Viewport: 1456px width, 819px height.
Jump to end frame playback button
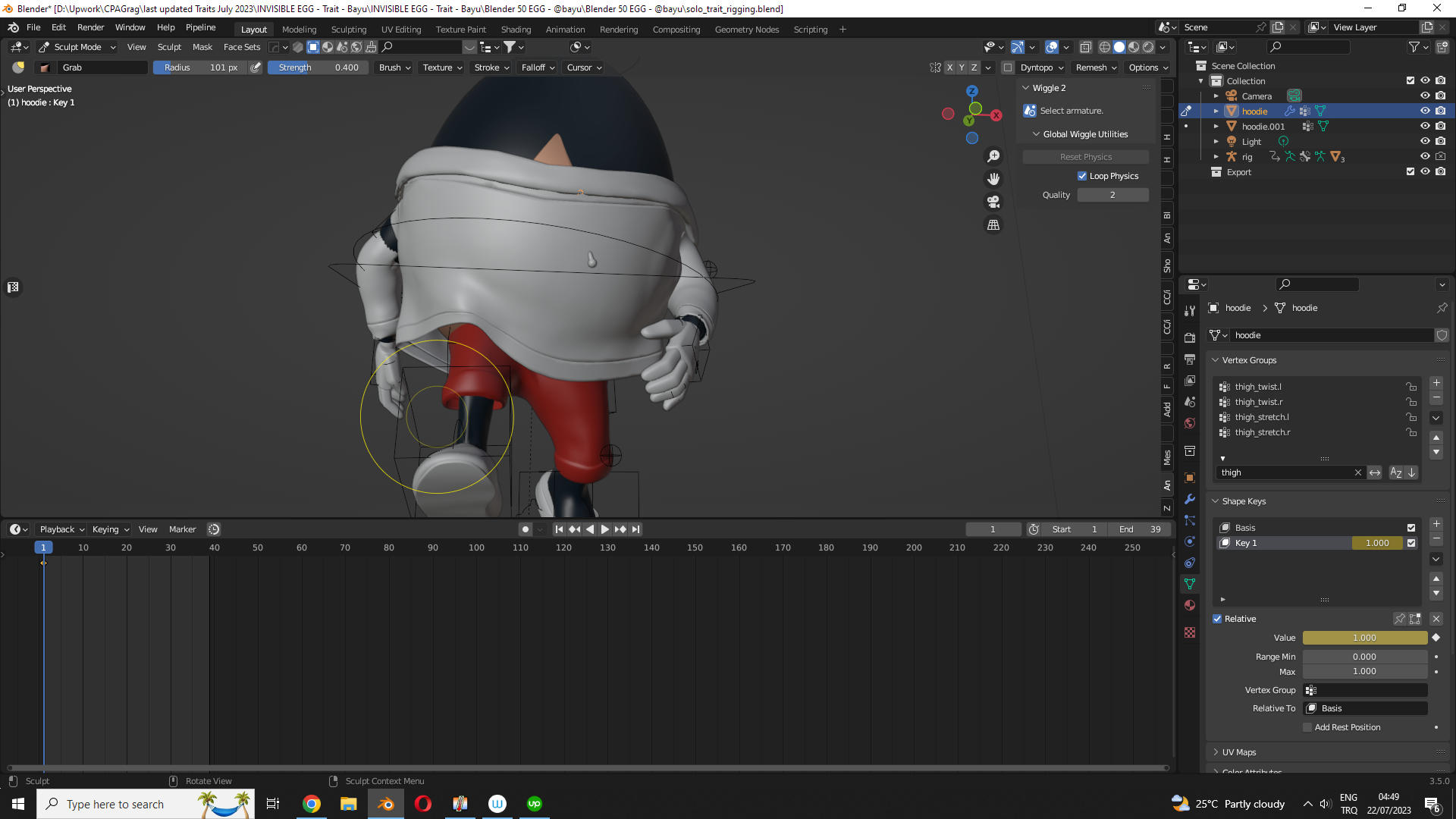[636, 529]
